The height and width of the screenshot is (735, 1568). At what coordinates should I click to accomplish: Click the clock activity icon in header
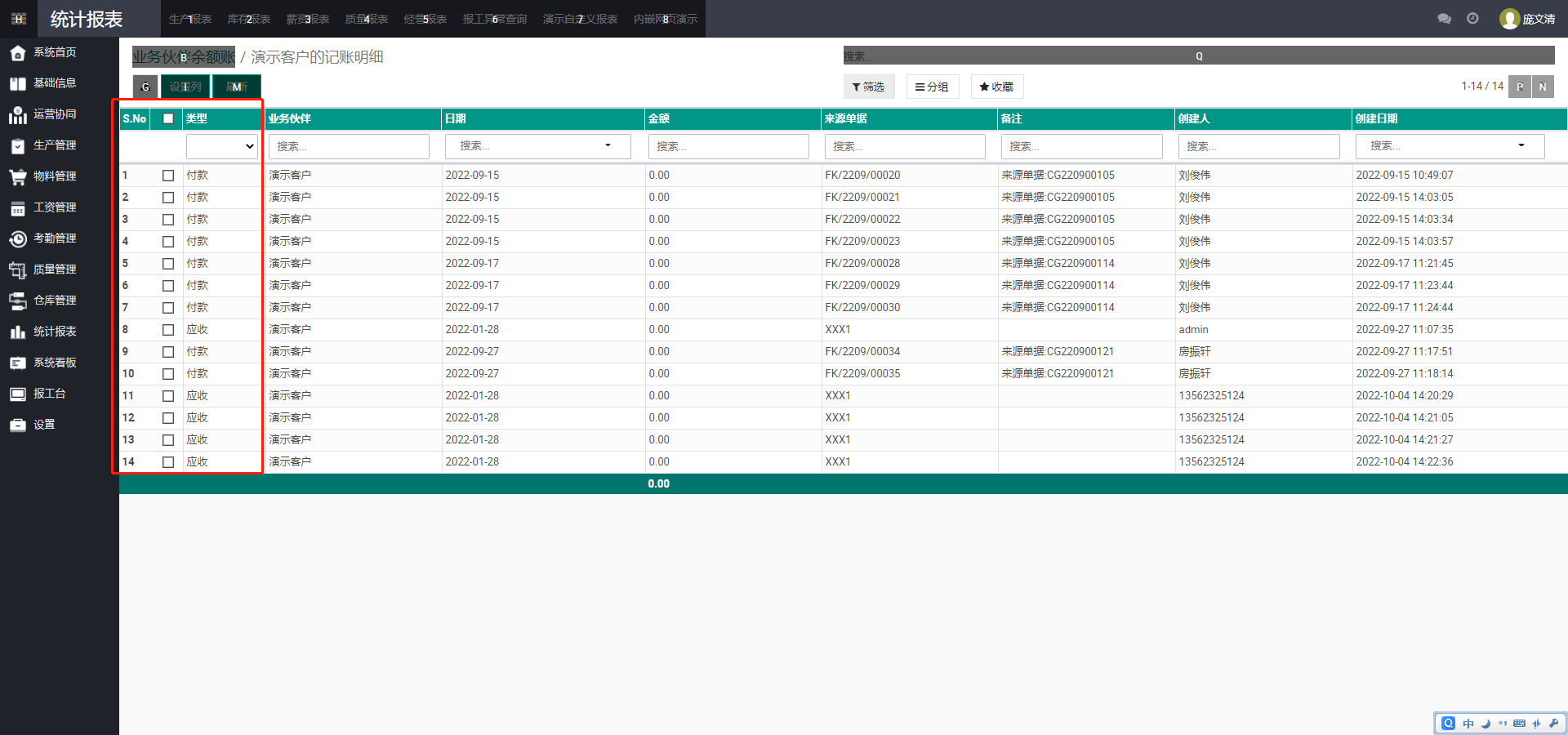1472,19
